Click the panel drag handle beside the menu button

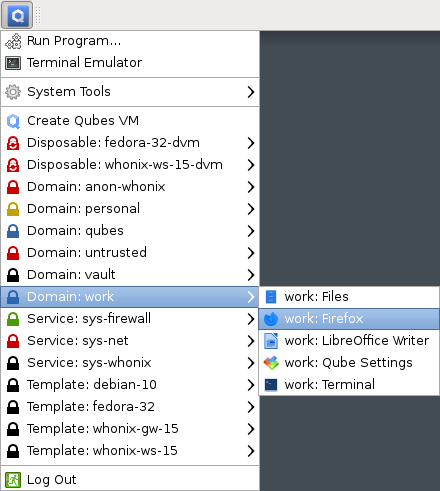[38, 15]
